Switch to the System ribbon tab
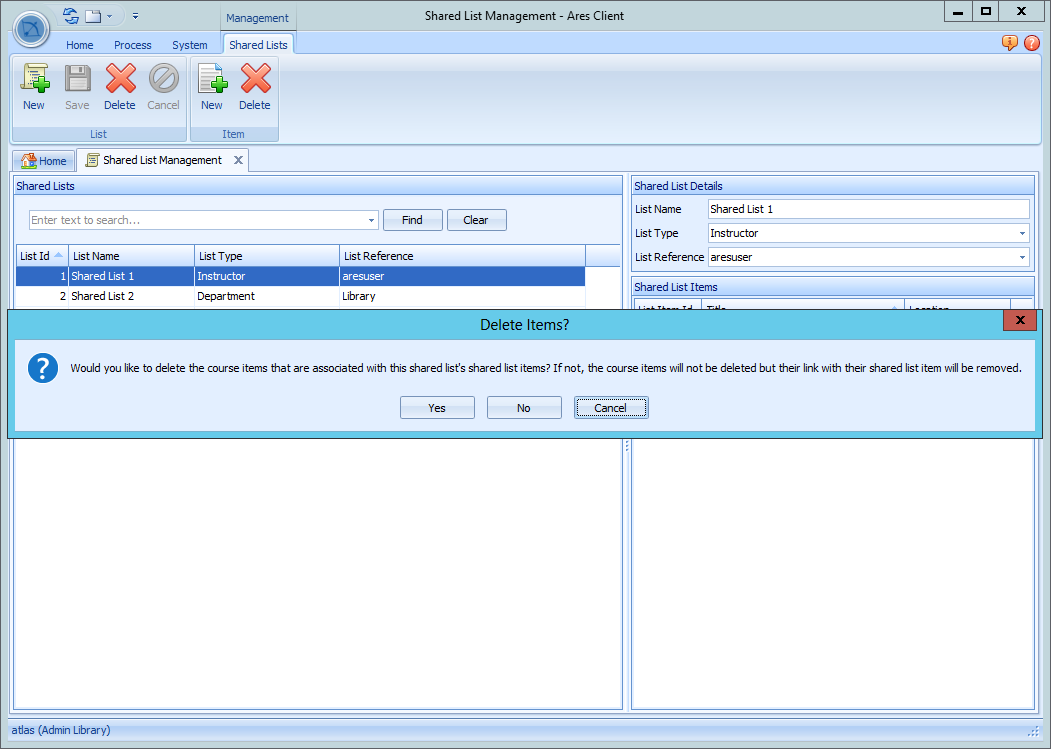Image resolution: width=1051 pixels, height=749 pixels. tap(189, 44)
